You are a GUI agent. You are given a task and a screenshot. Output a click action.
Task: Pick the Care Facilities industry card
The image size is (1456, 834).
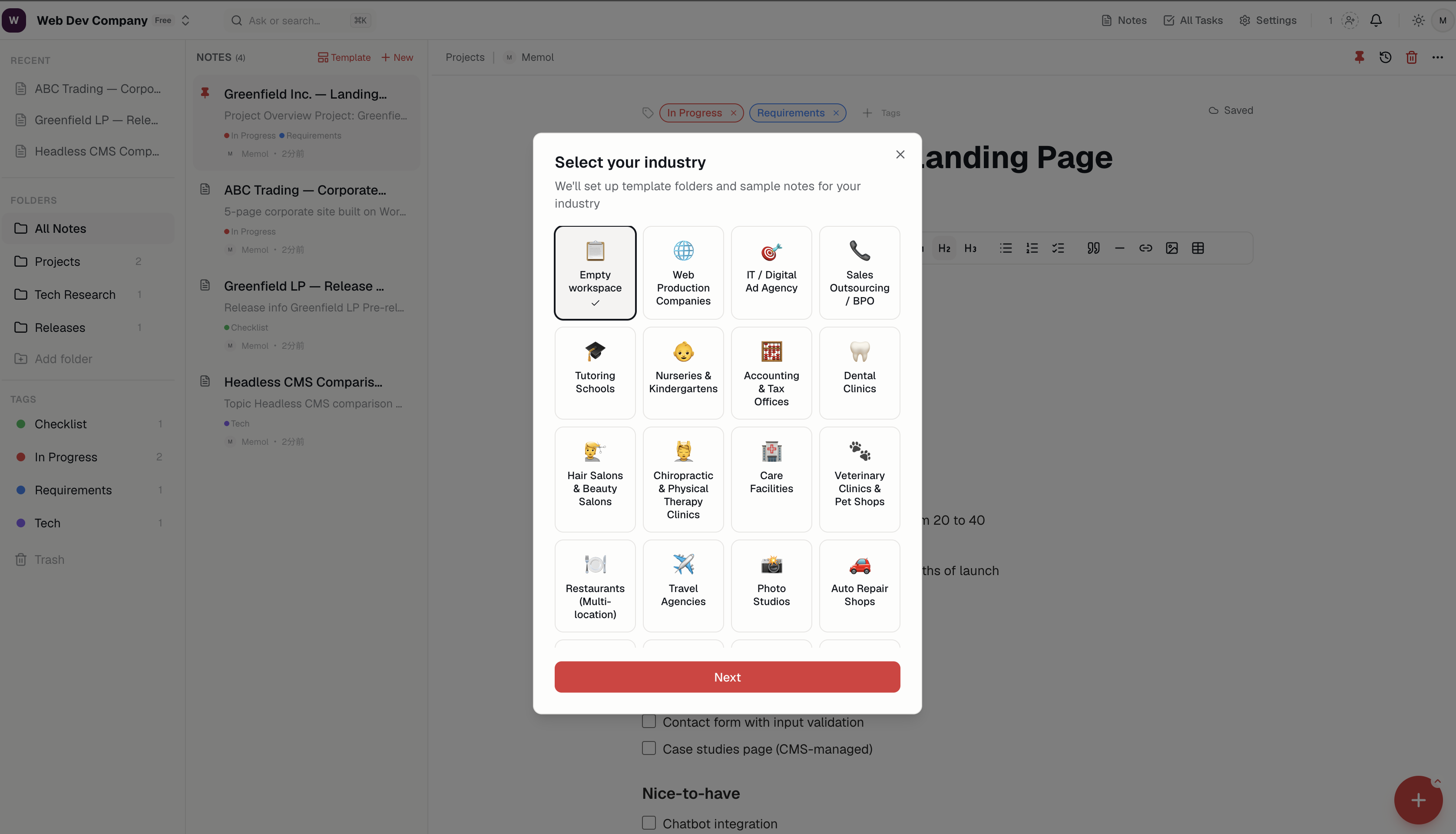click(x=771, y=480)
